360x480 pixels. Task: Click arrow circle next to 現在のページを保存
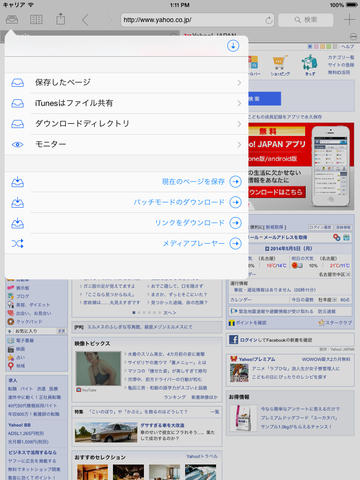[x=236, y=182]
